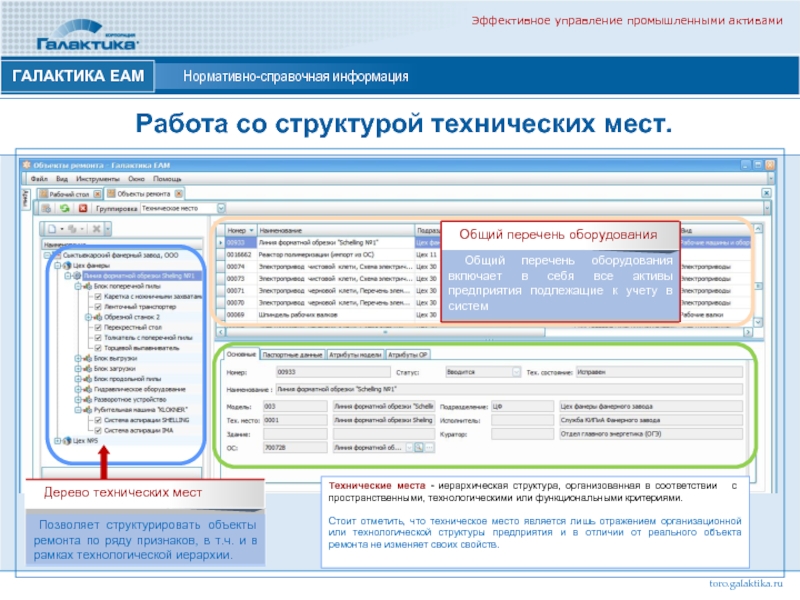Image resolution: width=800 pixels, height=600 pixels.
Task: Switch to the Рабочий стол tab
Action: point(69,194)
